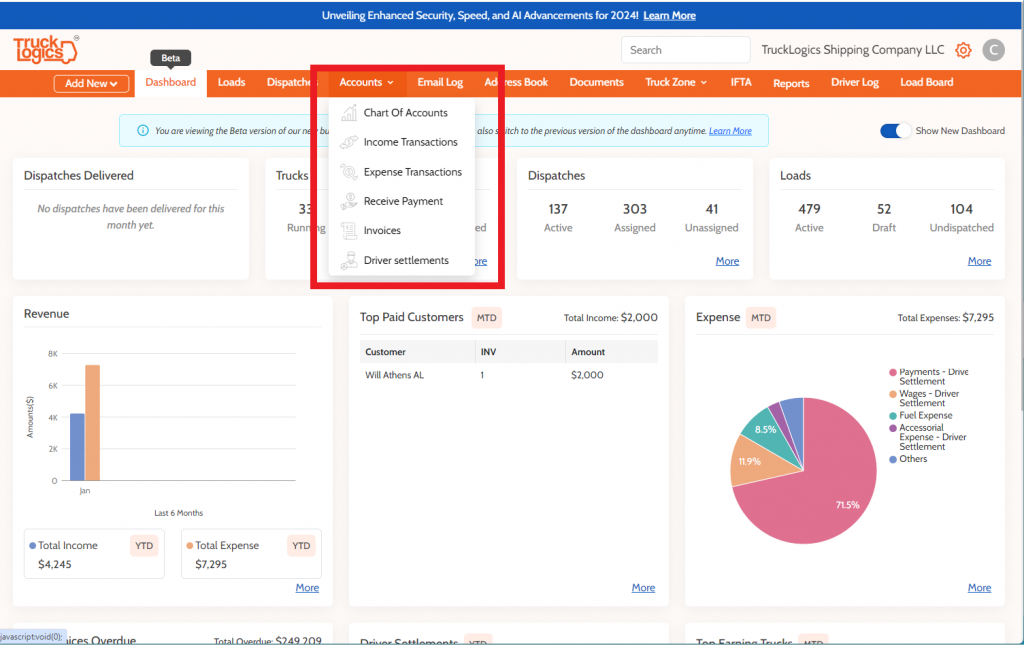Open More link in Revenue card
Image resolution: width=1024 pixels, height=645 pixels.
[307, 588]
